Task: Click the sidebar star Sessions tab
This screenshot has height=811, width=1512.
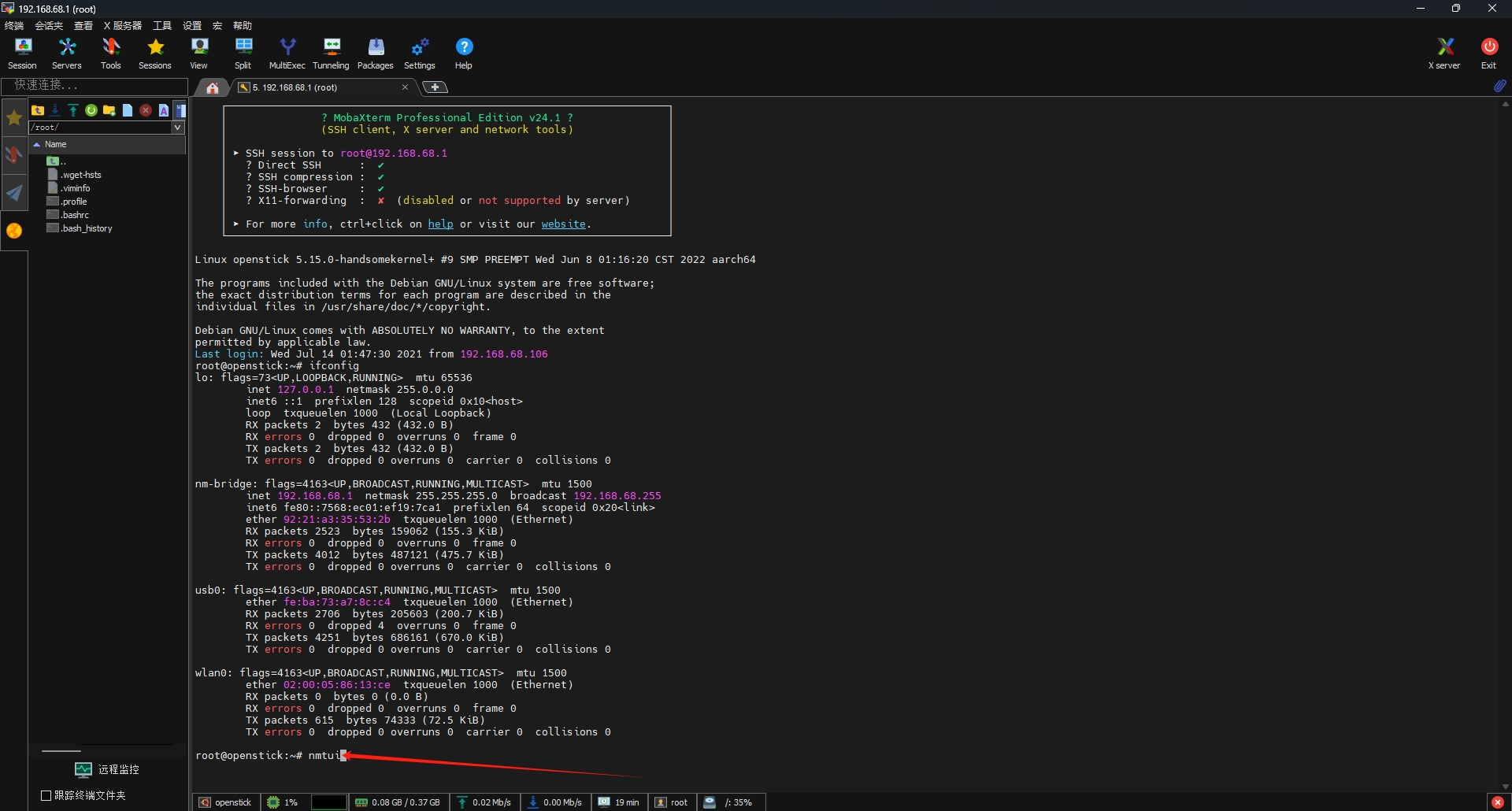Action: [x=14, y=118]
